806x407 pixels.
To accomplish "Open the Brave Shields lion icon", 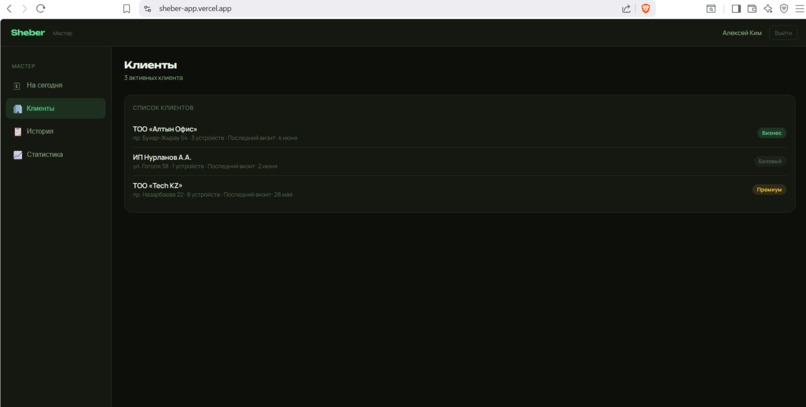I will point(646,9).
